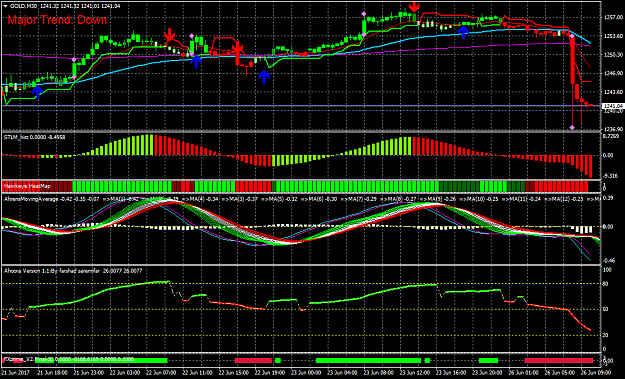This screenshot has width=625, height=379.
Task: Click the 23 Jun 08:00 time label
Action: [x=378, y=373]
